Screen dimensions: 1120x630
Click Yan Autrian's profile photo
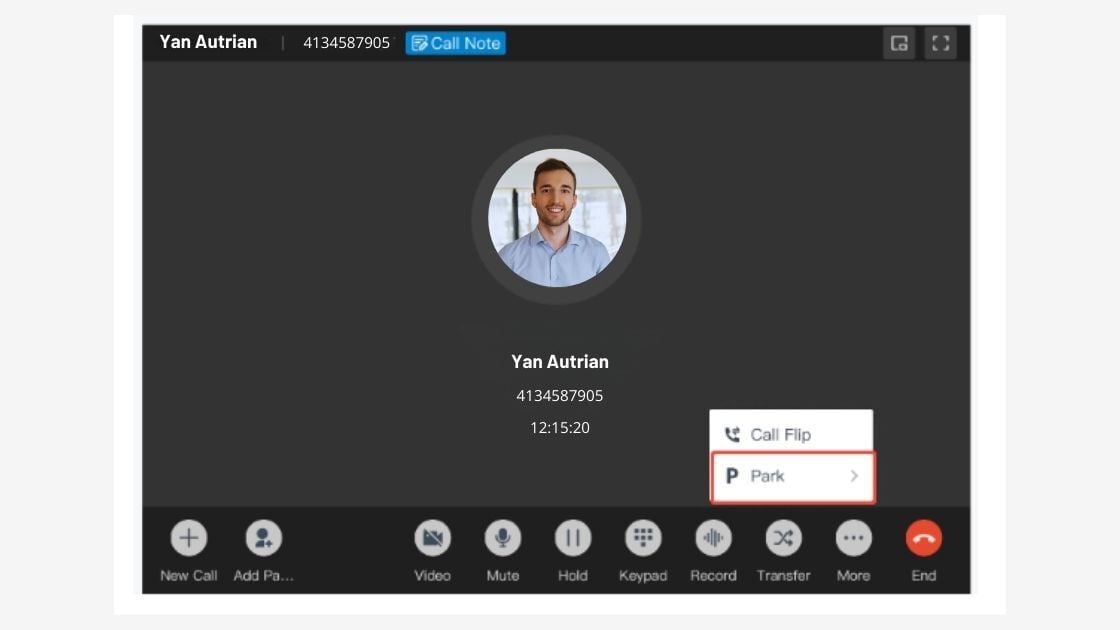(x=557, y=219)
